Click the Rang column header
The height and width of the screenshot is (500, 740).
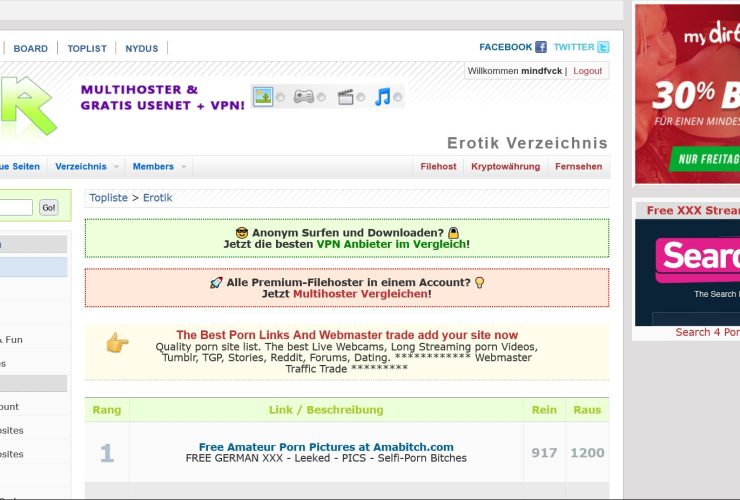(107, 410)
